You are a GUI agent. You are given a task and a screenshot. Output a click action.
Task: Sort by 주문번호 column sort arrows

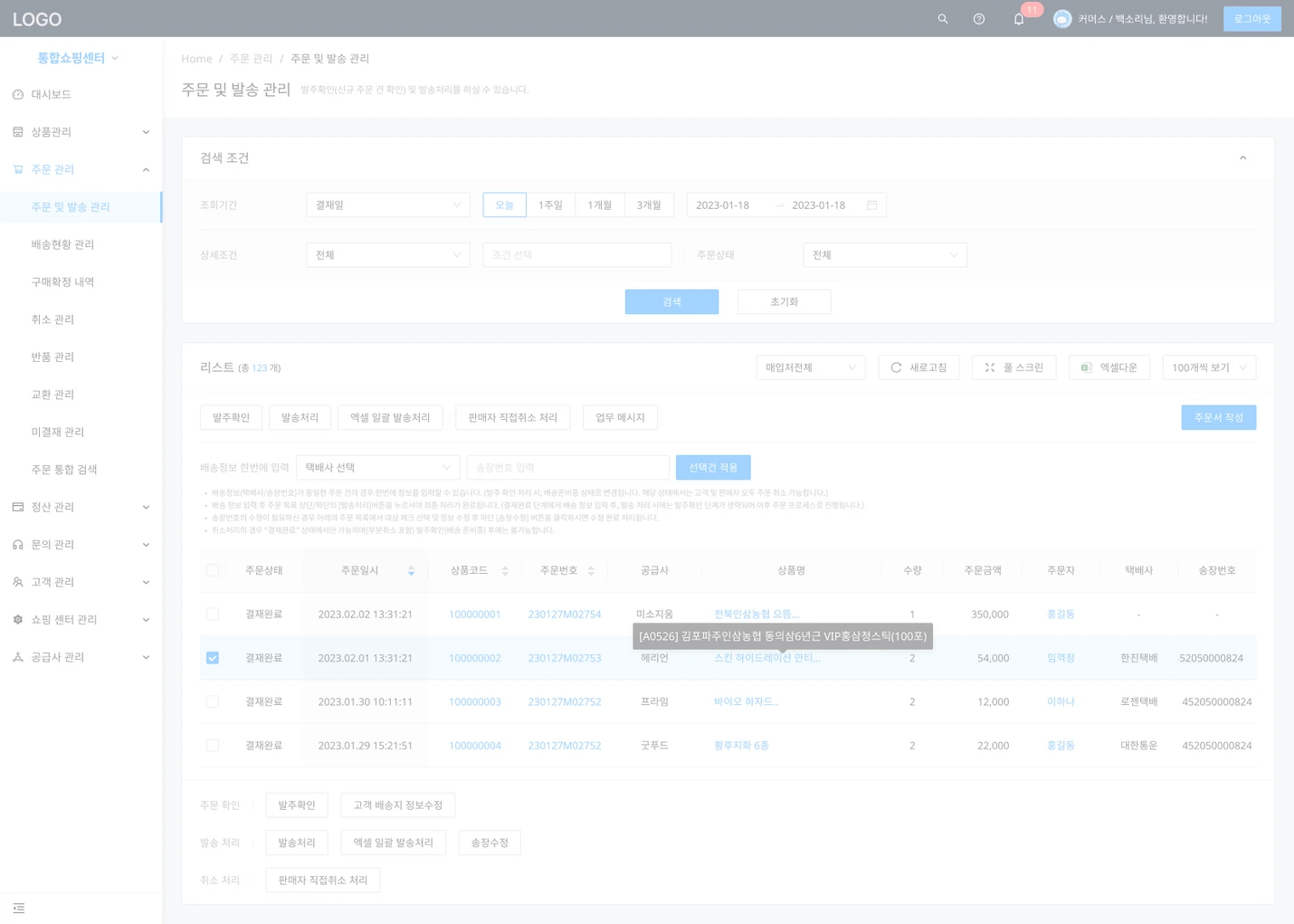coord(591,571)
